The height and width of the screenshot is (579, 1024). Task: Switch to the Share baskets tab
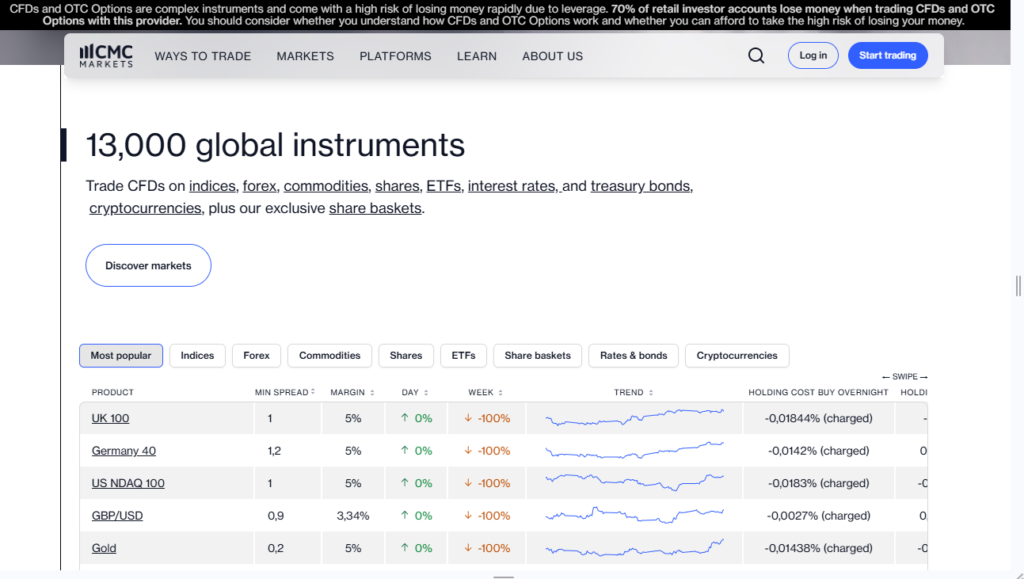coord(537,355)
